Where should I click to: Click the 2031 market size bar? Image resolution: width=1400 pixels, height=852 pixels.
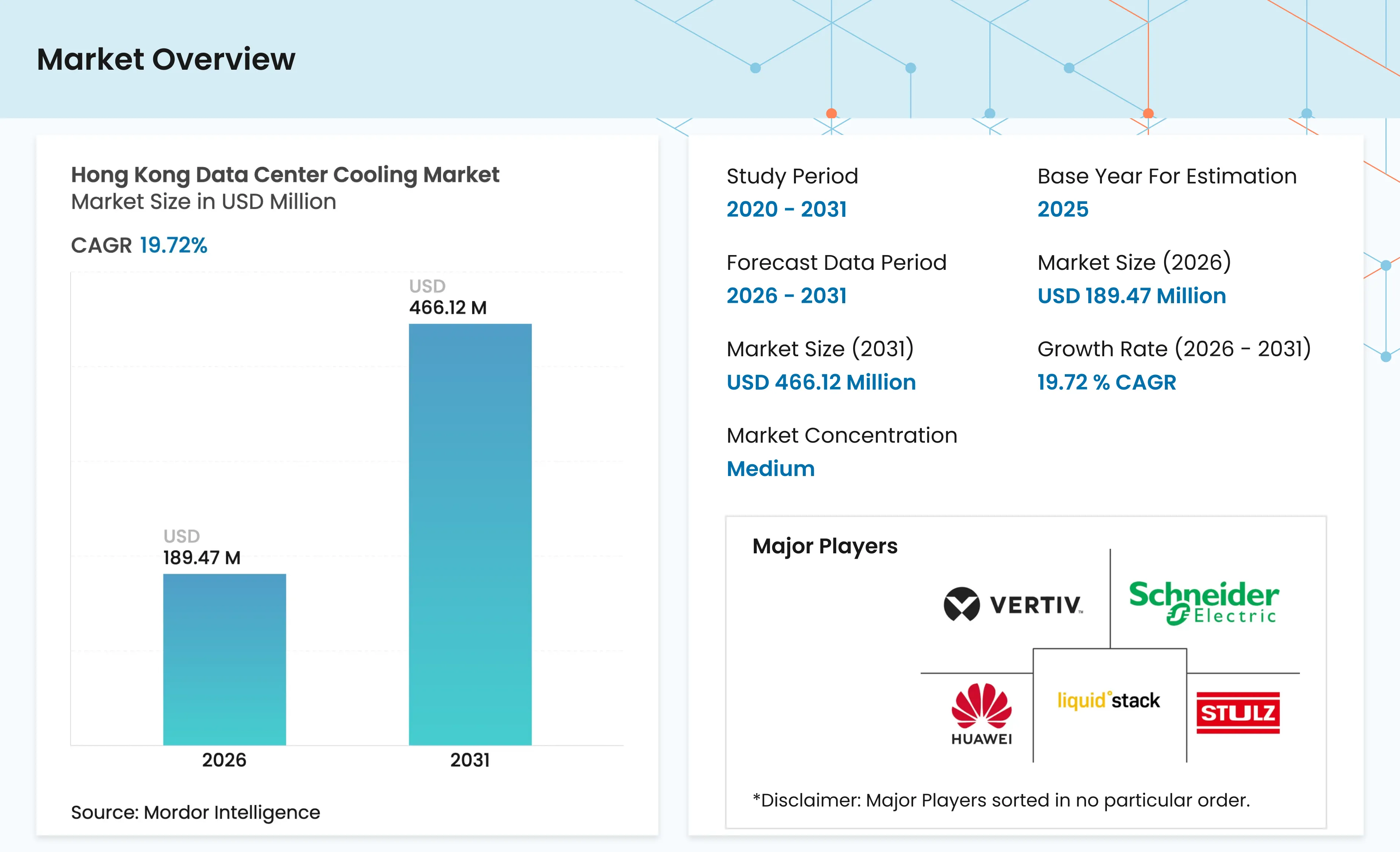(471, 534)
